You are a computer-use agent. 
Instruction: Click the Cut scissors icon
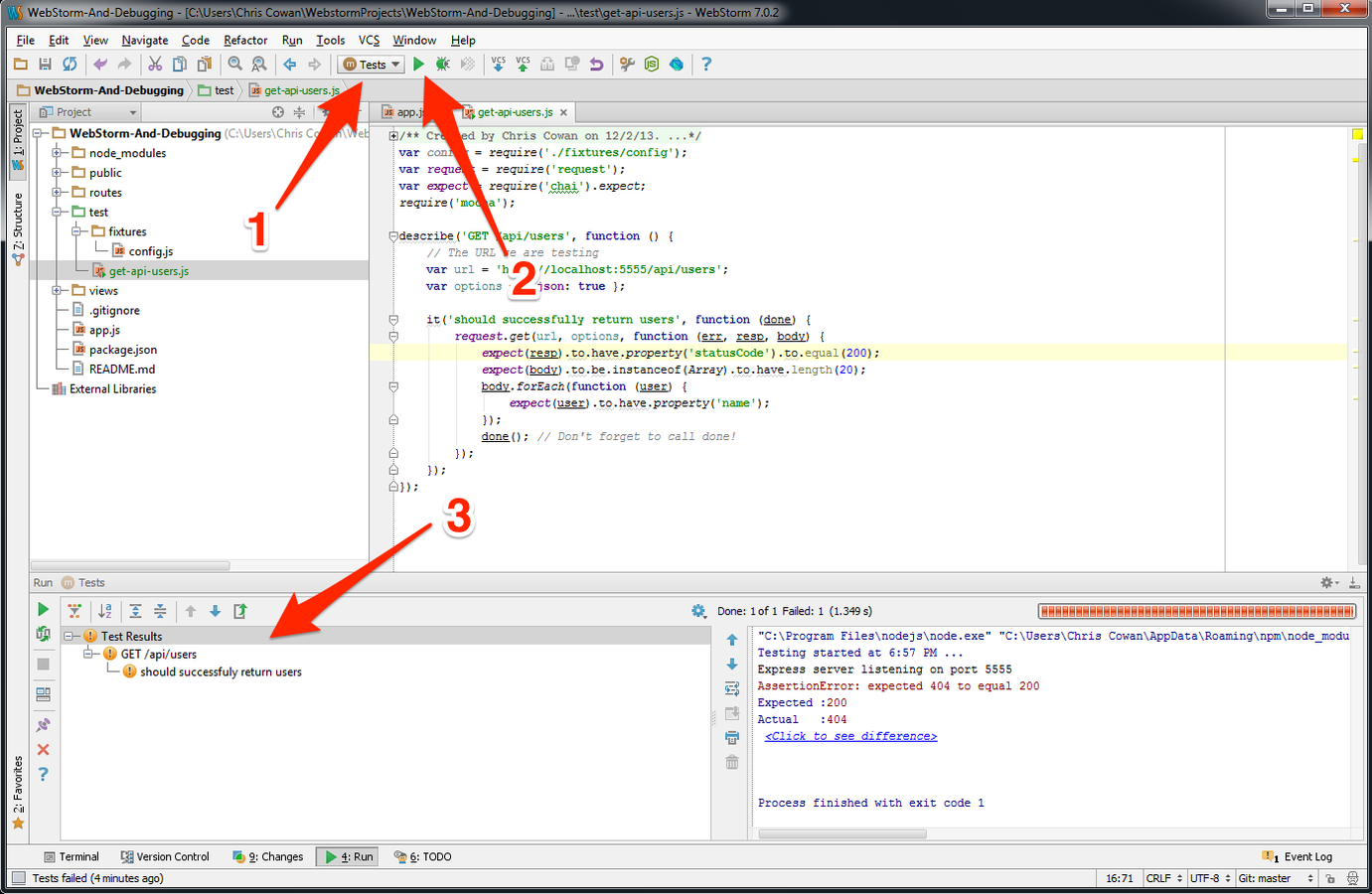pos(155,65)
